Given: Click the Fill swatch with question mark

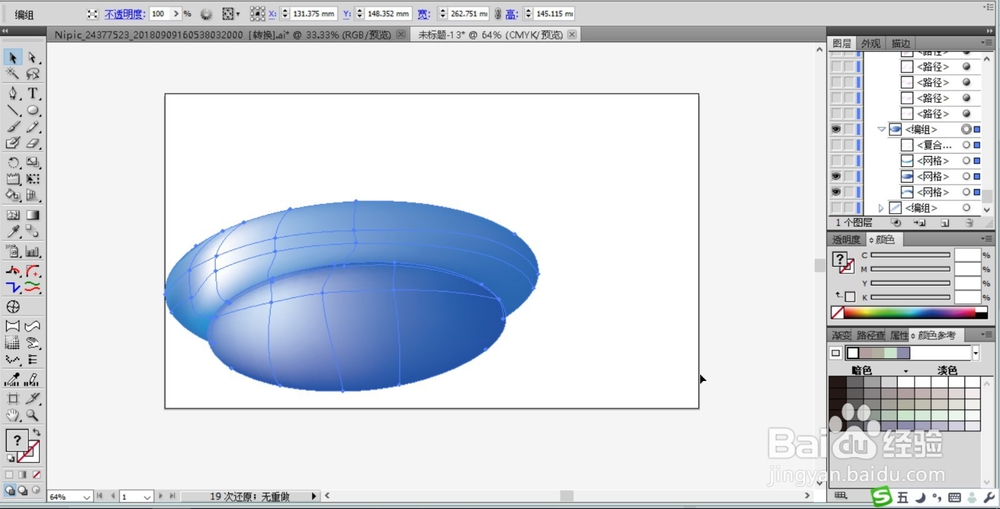Looking at the screenshot, I should coord(17,439).
